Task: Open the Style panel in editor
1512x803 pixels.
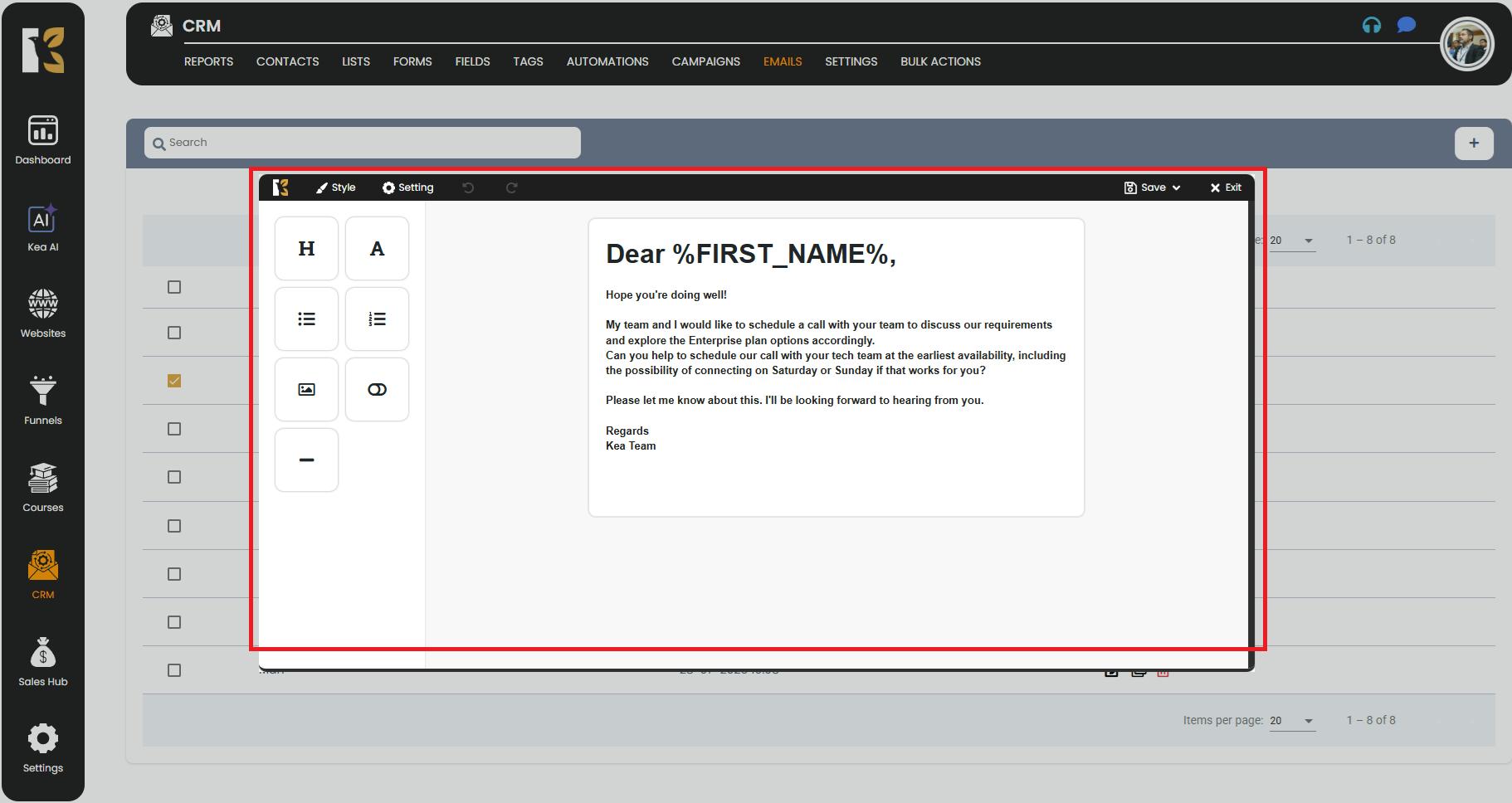Action: [x=336, y=188]
